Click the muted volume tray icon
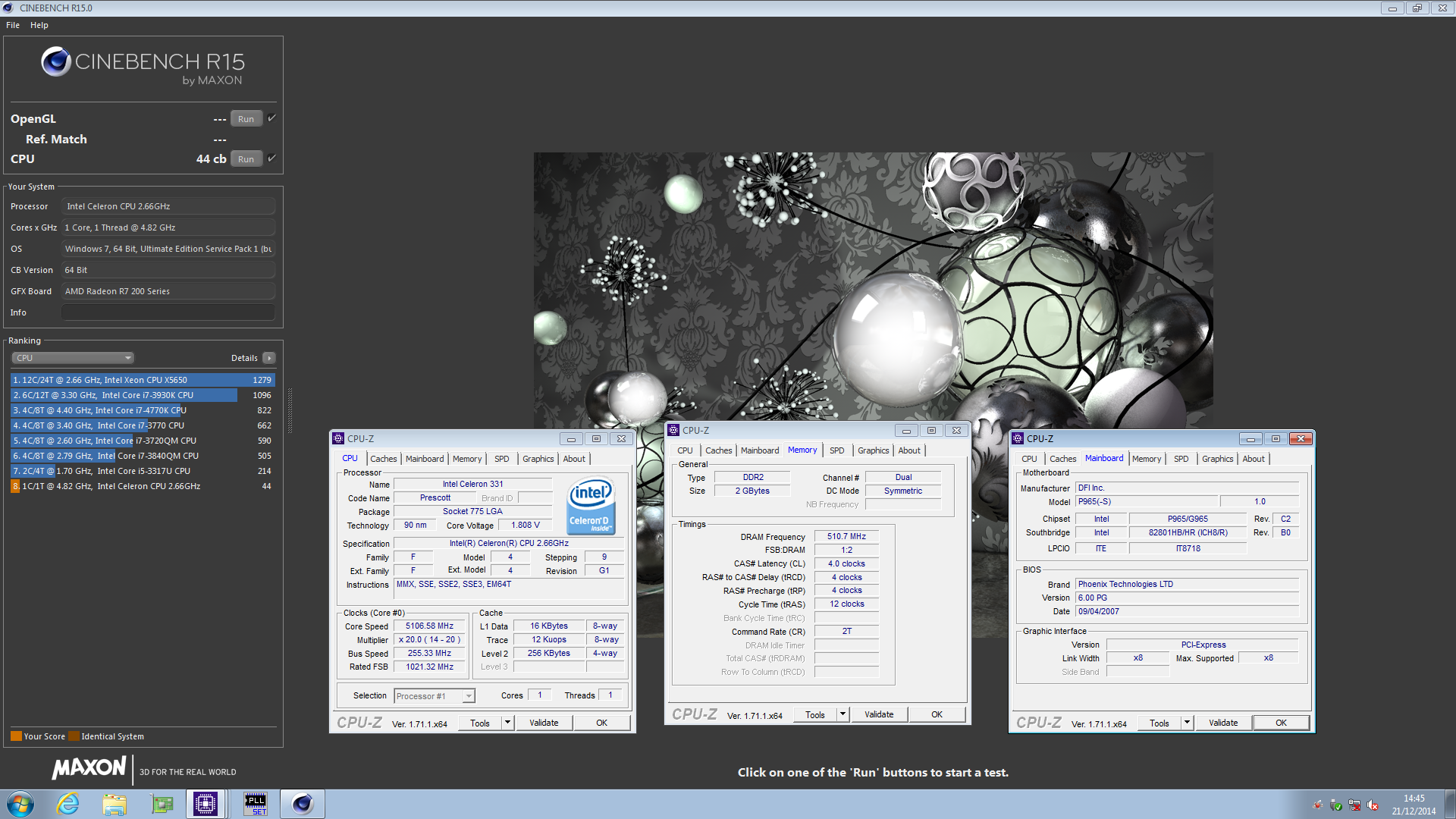 pyautogui.click(x=1373, y=805)
